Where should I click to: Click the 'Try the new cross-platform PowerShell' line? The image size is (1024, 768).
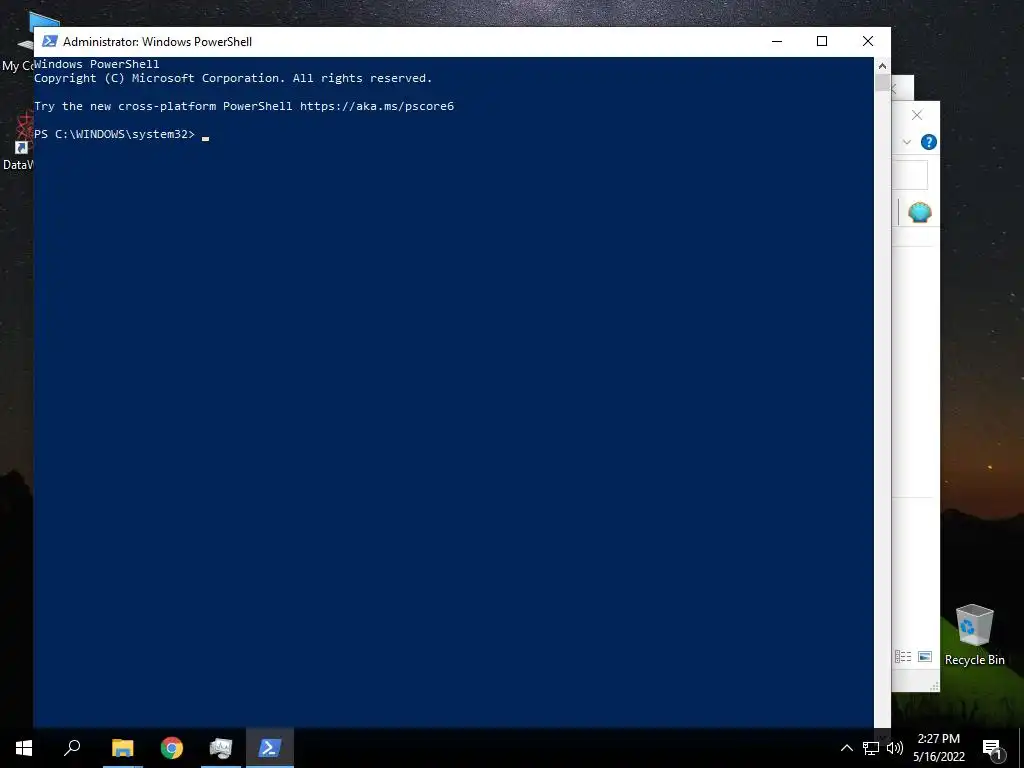(244, 106)
